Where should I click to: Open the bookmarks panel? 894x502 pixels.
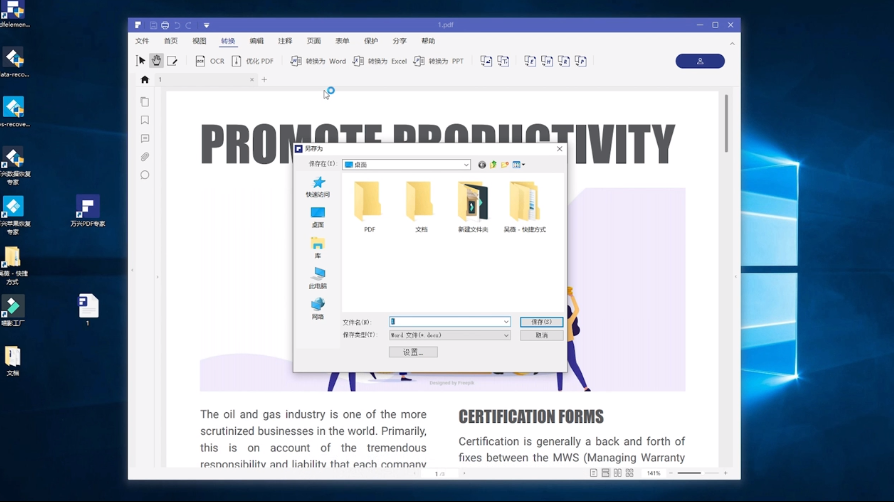[145, 120]
